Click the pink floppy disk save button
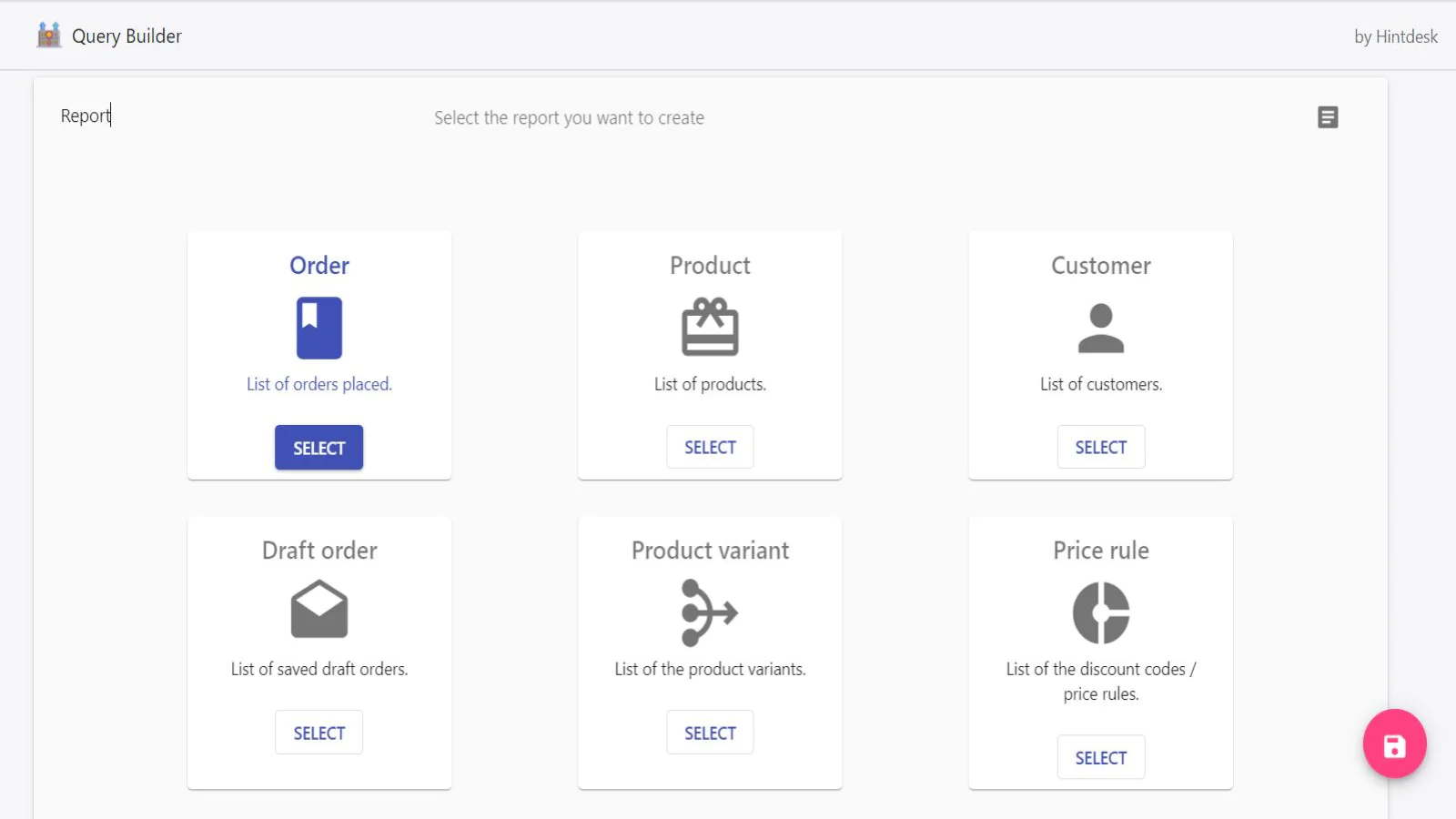The width and height of the screenshot is (1456, 819). (1394, 744)
